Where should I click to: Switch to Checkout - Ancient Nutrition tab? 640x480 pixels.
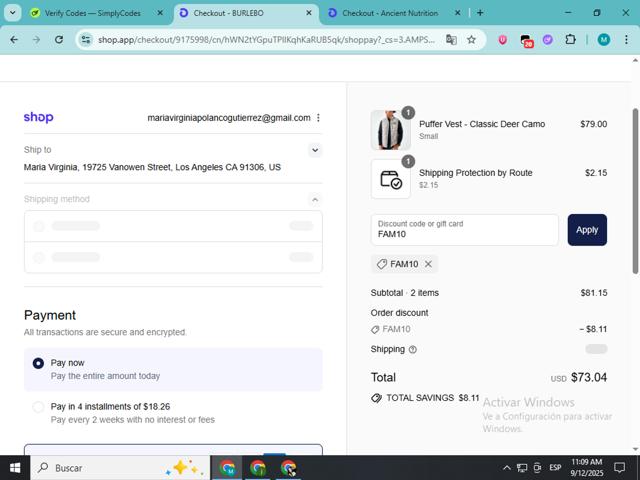pyautogui.click(x=390, y=13)
